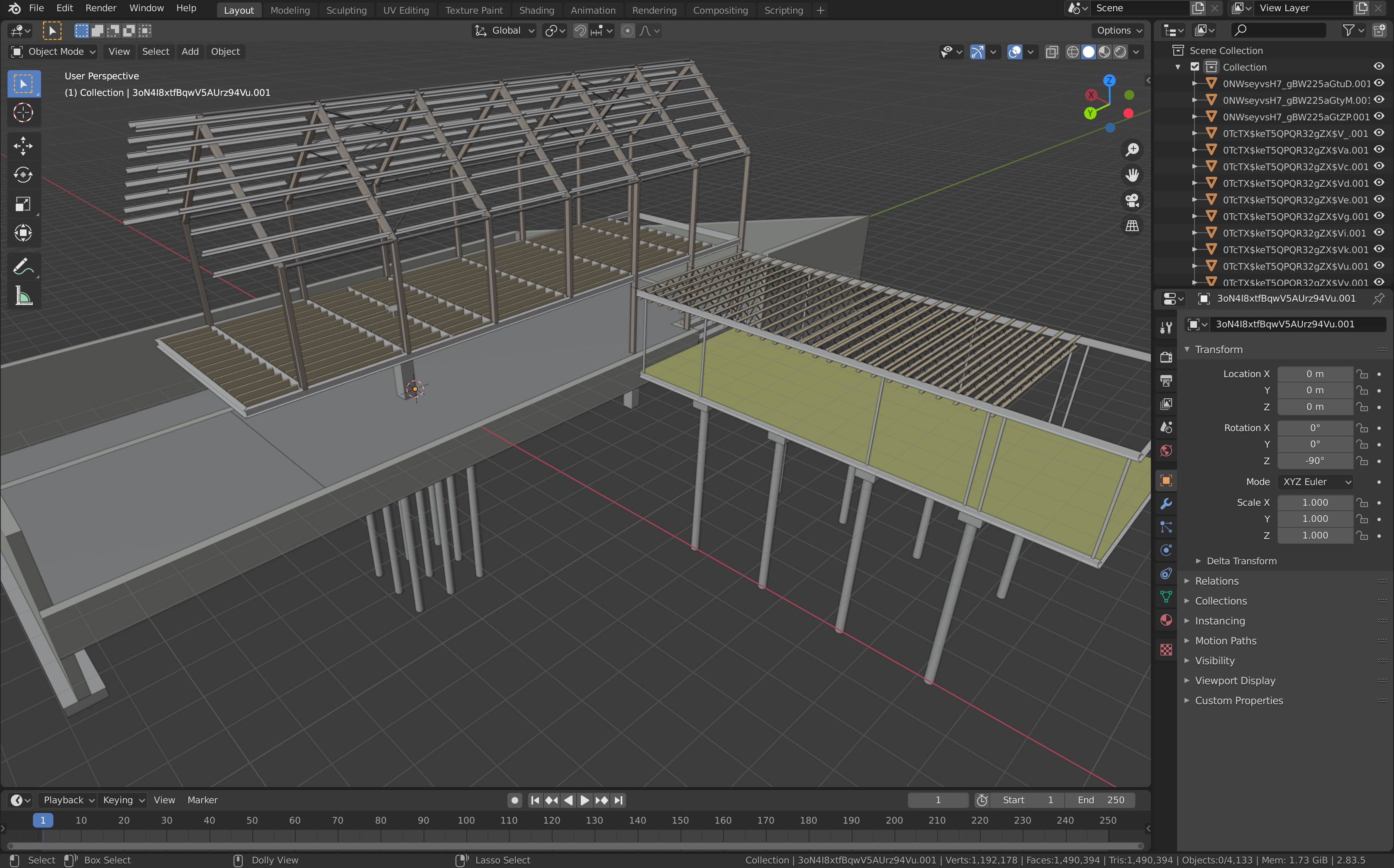Select the Rotate tool

[23, 175]
